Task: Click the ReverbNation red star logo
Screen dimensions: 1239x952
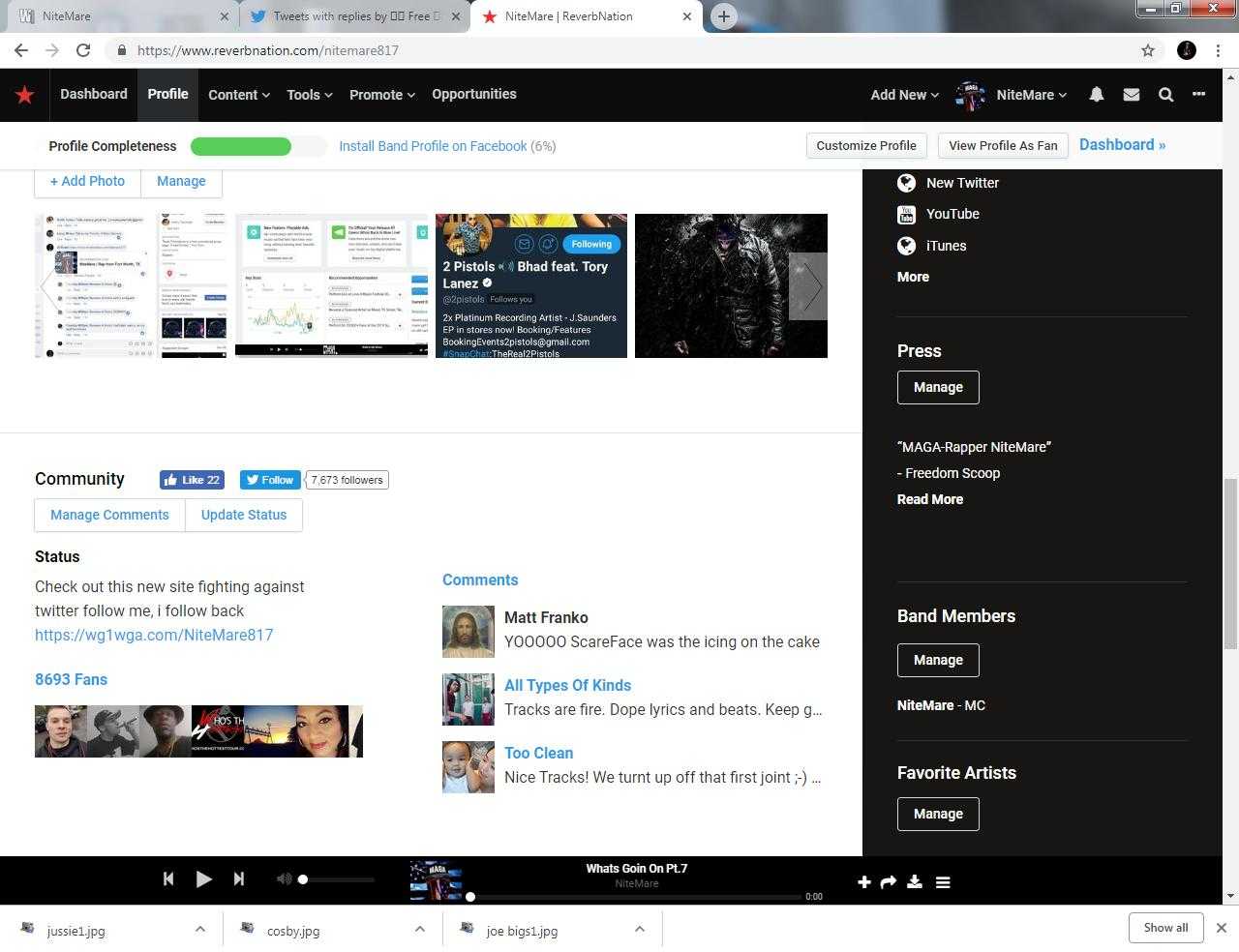Action: coord(25,95)
